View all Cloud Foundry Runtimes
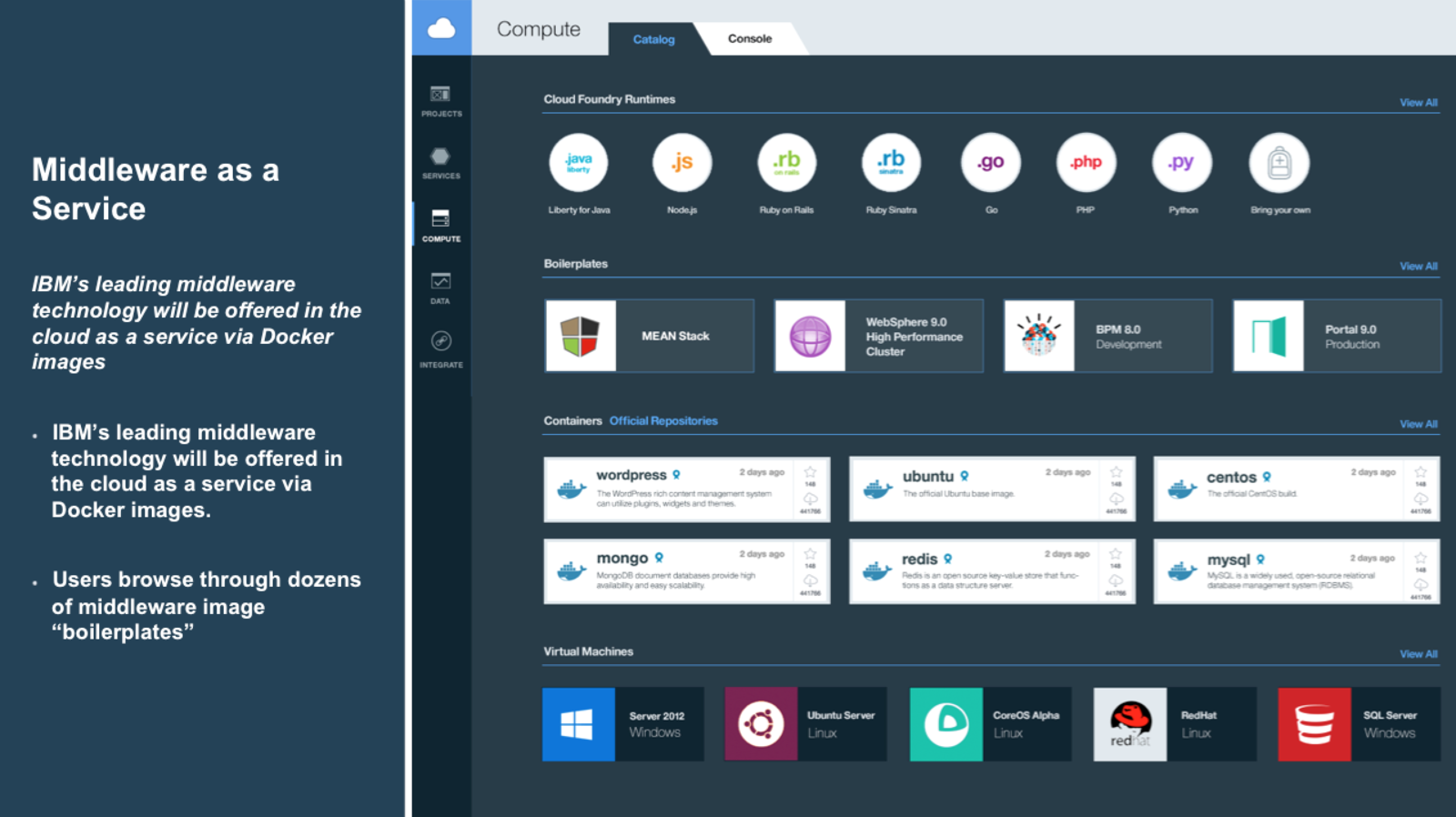 click(x=1418, y=103)
